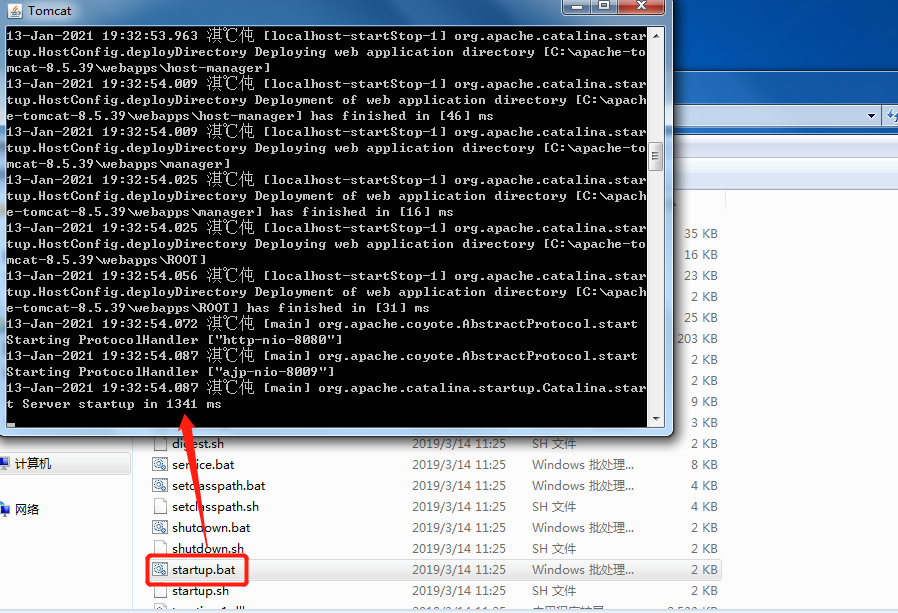
Task: Click the service.bat batch file icon
Action: [160, 464]
